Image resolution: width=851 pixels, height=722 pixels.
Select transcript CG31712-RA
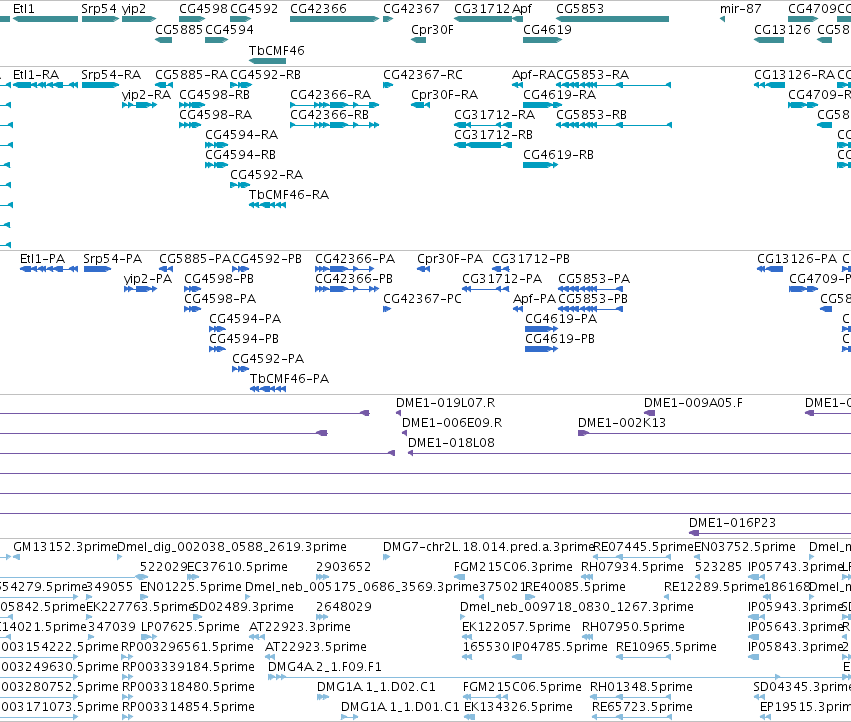pos(483,125)
